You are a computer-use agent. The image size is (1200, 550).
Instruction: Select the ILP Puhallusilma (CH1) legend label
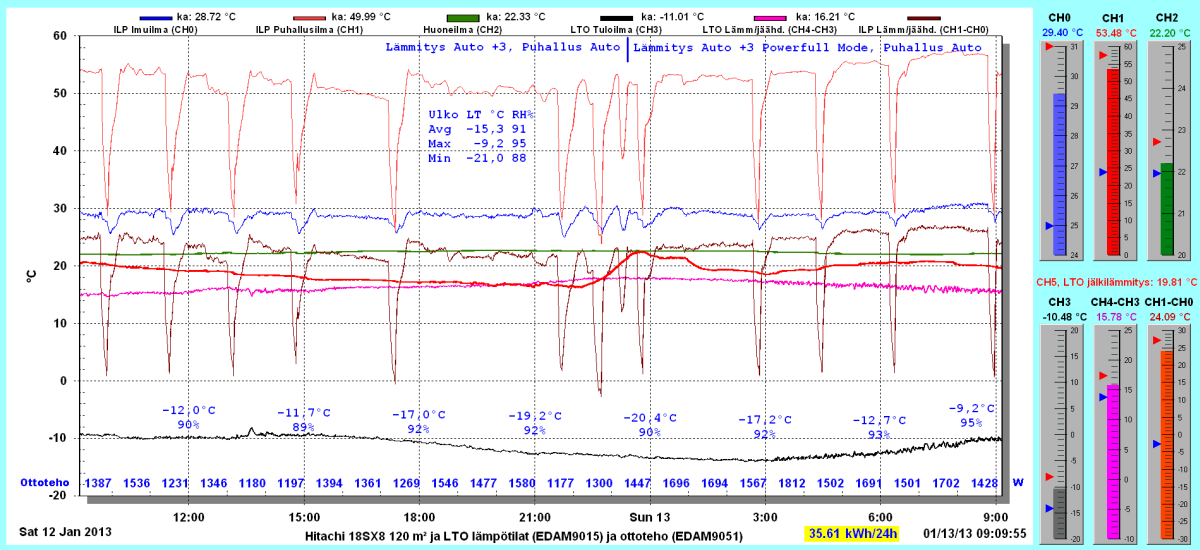(309, 30)
